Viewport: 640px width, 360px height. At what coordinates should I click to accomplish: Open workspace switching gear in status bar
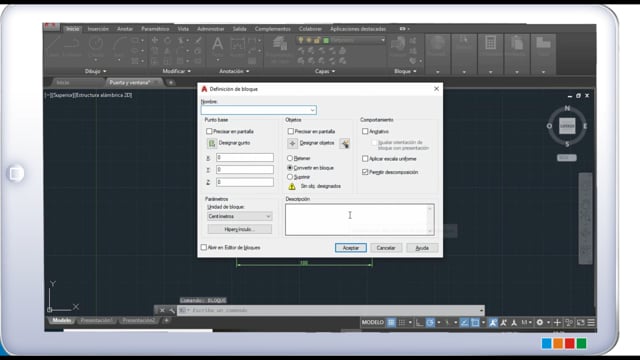[x=540, y=322]
